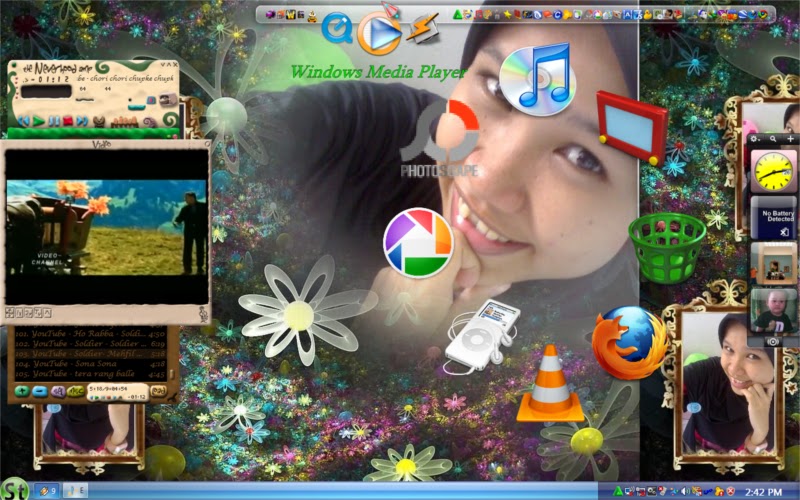Select playlist item 105 tera rang balle
This screenshot has width=800, height=500.
(90, 374)
